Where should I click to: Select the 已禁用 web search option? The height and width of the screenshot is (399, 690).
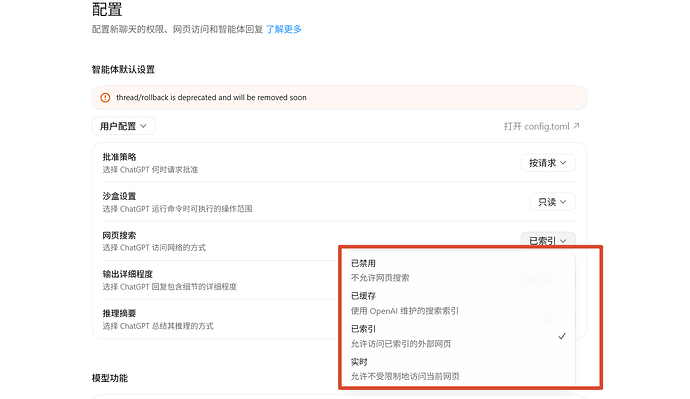click(459, 271)
